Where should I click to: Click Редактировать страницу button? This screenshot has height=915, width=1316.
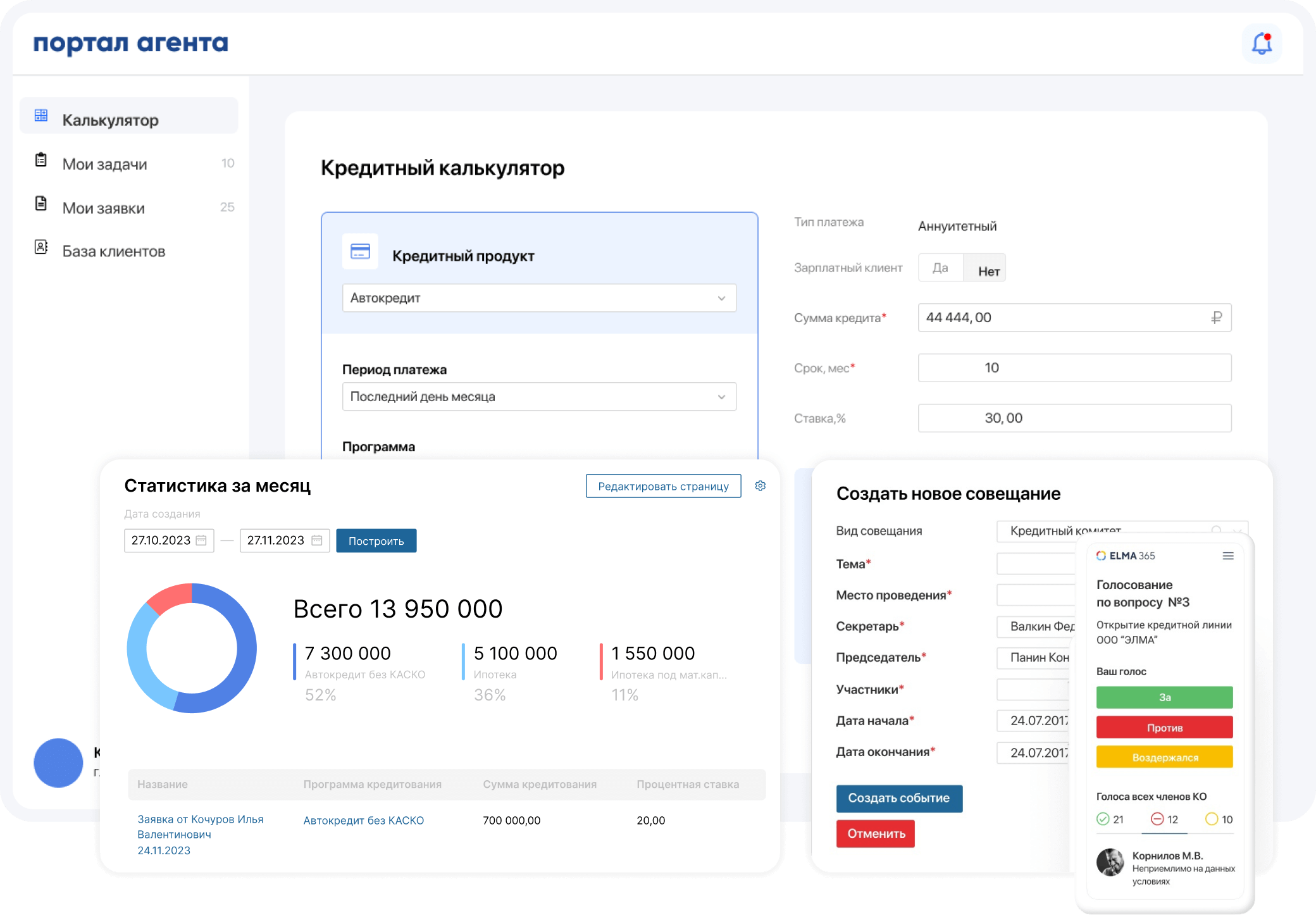pyautogui.click(x=663, y=486)
